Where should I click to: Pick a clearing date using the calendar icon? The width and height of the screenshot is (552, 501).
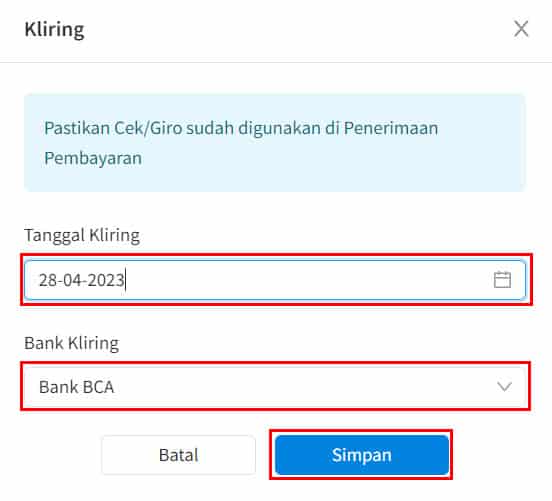click(x=502, y=280)
